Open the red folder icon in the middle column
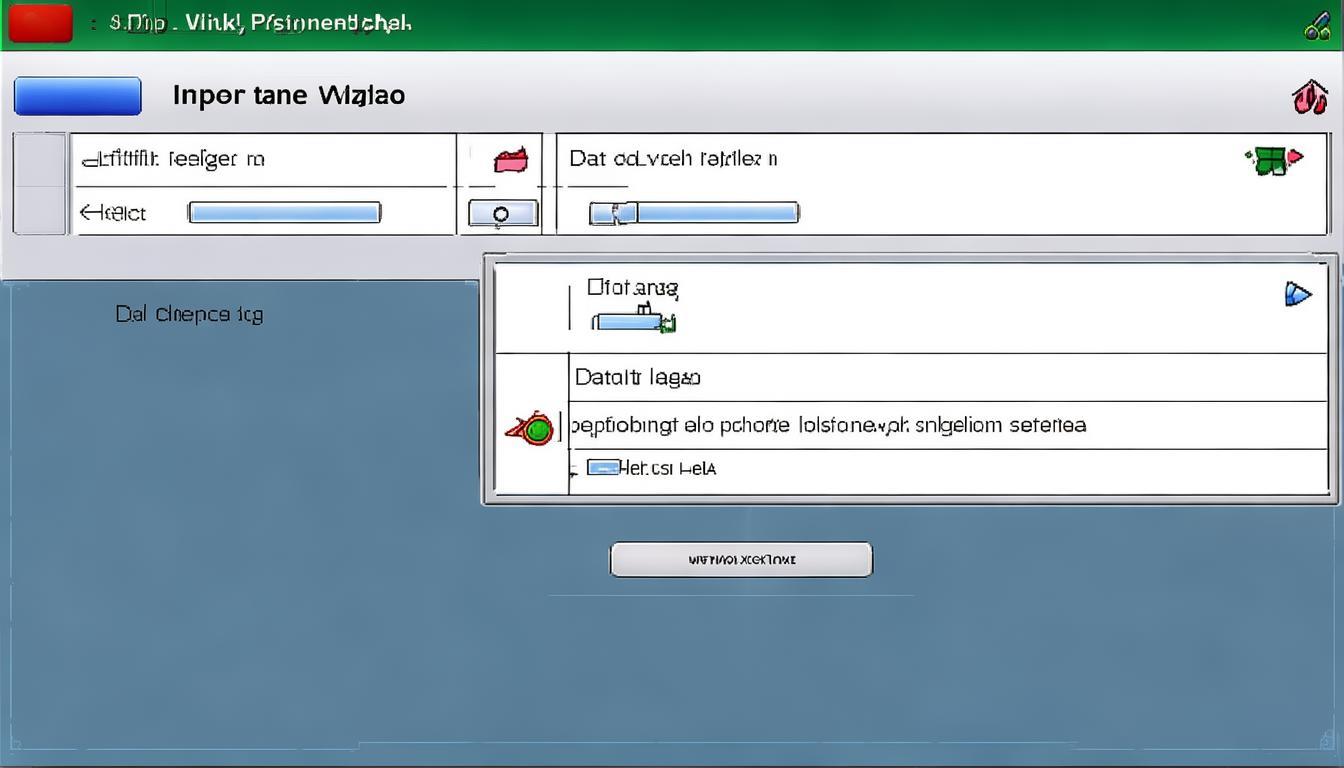The image size is (1344, 768). coord(510,160)
